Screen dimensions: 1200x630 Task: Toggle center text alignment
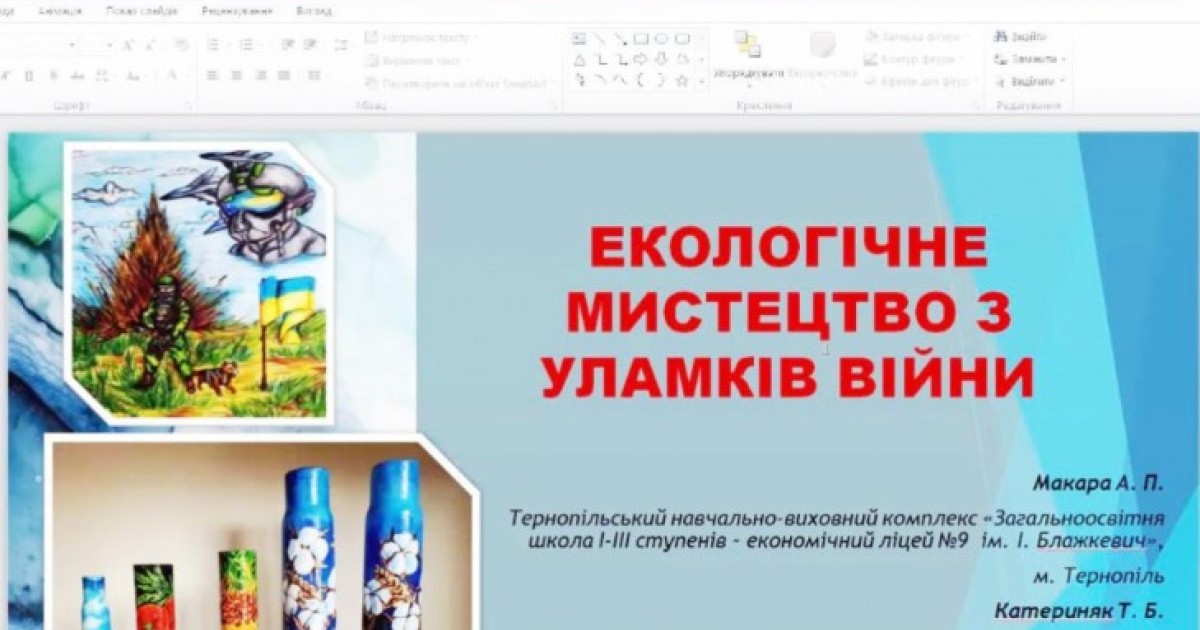[x=237, y=75]
